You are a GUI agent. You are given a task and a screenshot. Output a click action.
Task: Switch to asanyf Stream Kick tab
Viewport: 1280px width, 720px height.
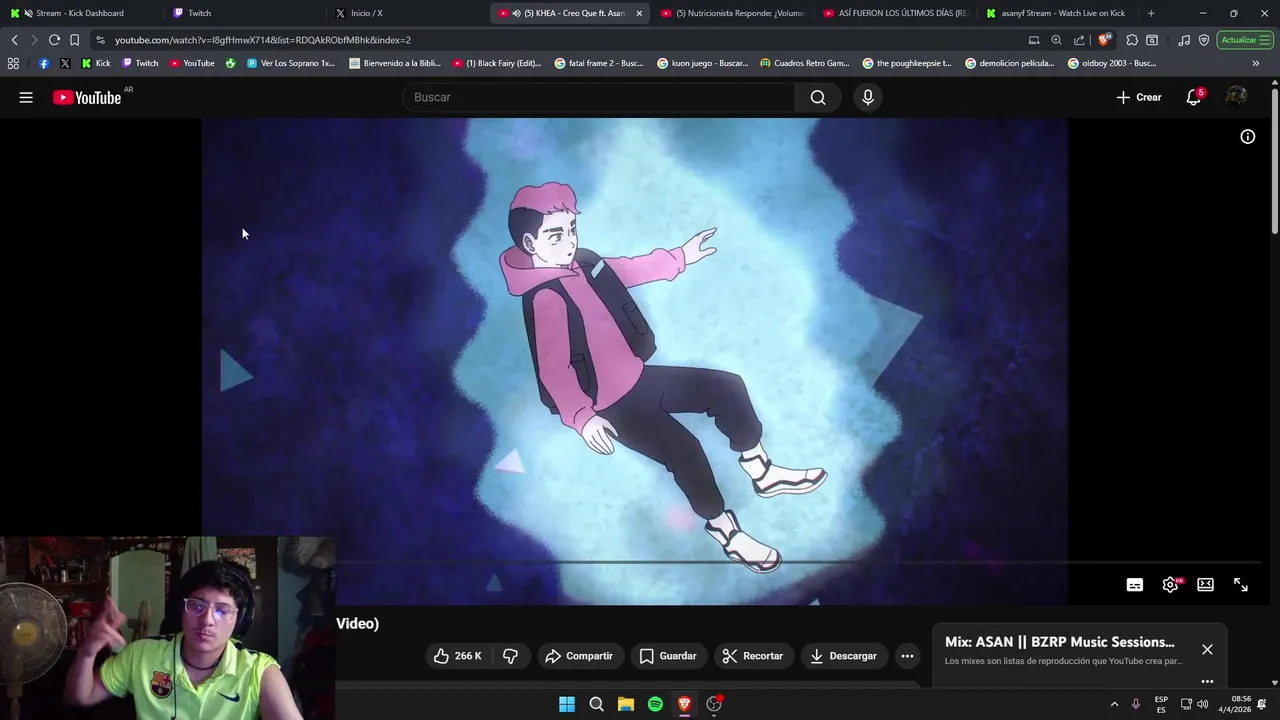1058,13
